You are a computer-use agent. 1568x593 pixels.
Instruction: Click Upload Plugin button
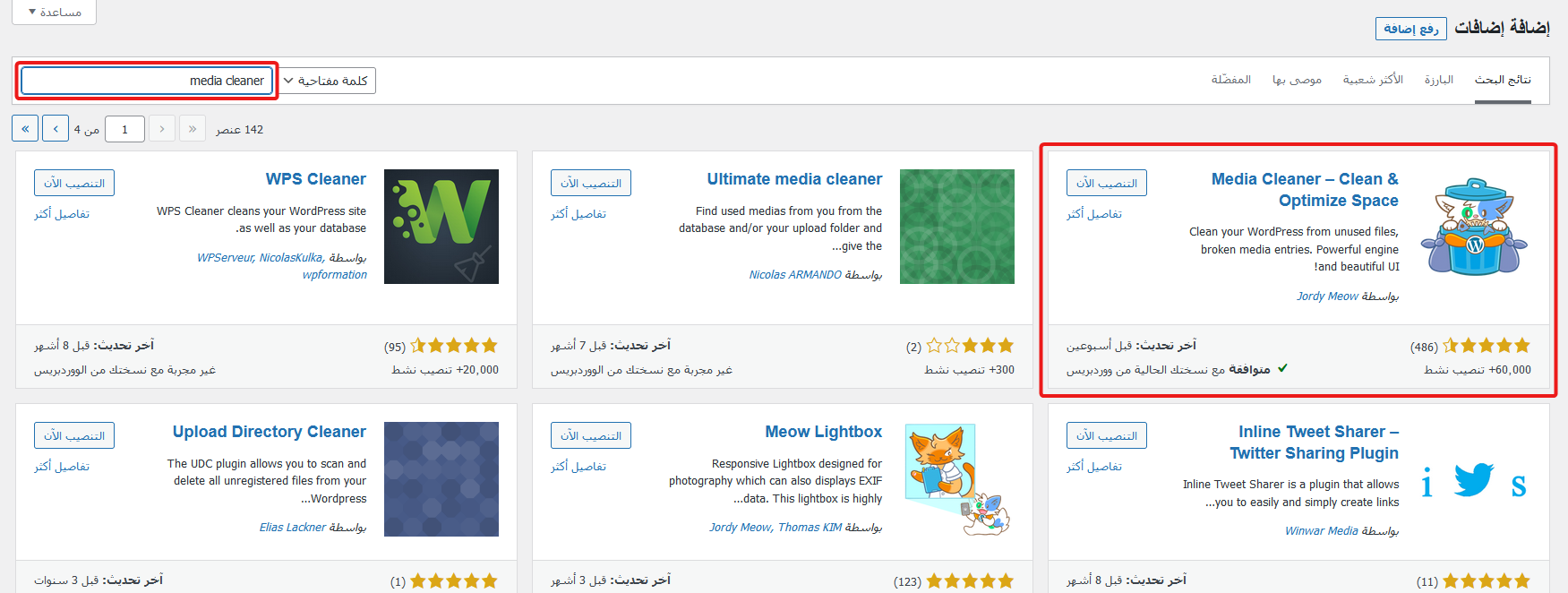[x=1410, y=29]
